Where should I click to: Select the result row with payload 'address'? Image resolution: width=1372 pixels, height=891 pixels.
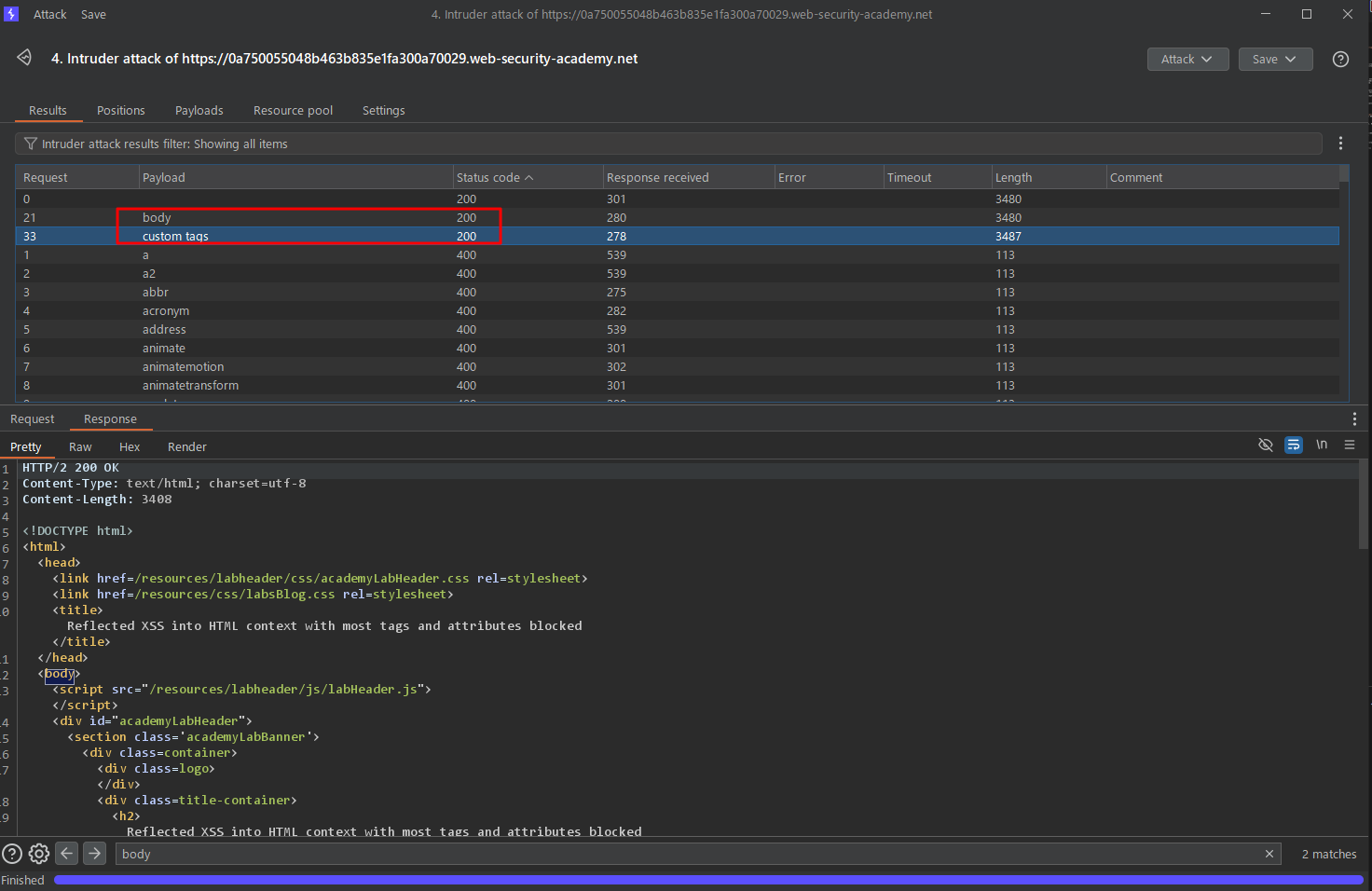pos(678,329)
